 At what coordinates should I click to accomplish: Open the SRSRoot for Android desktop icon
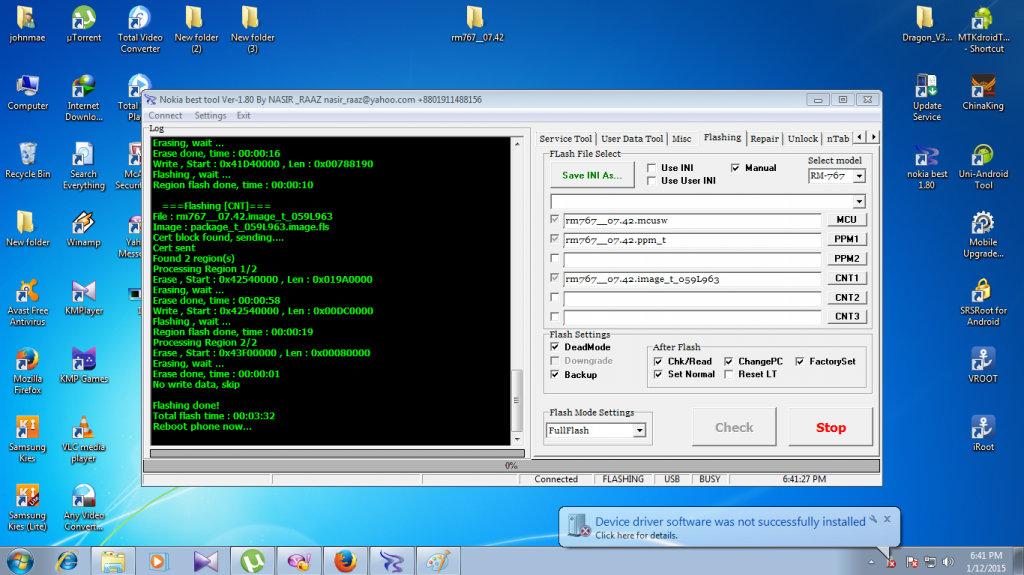pyautogui.click(x=982, y=291)
